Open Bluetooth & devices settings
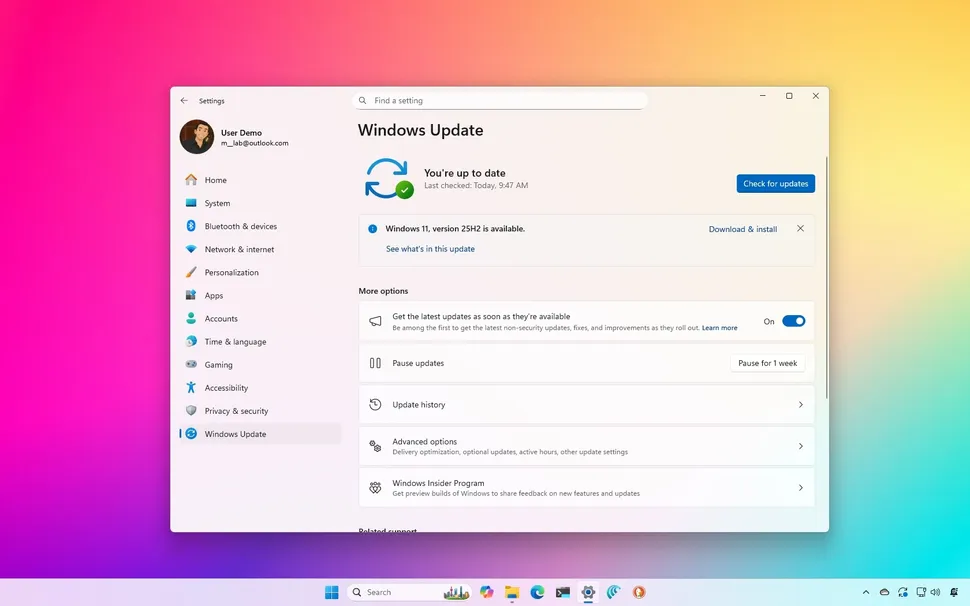Screen dimensions: 970x606 click(238, 226)
